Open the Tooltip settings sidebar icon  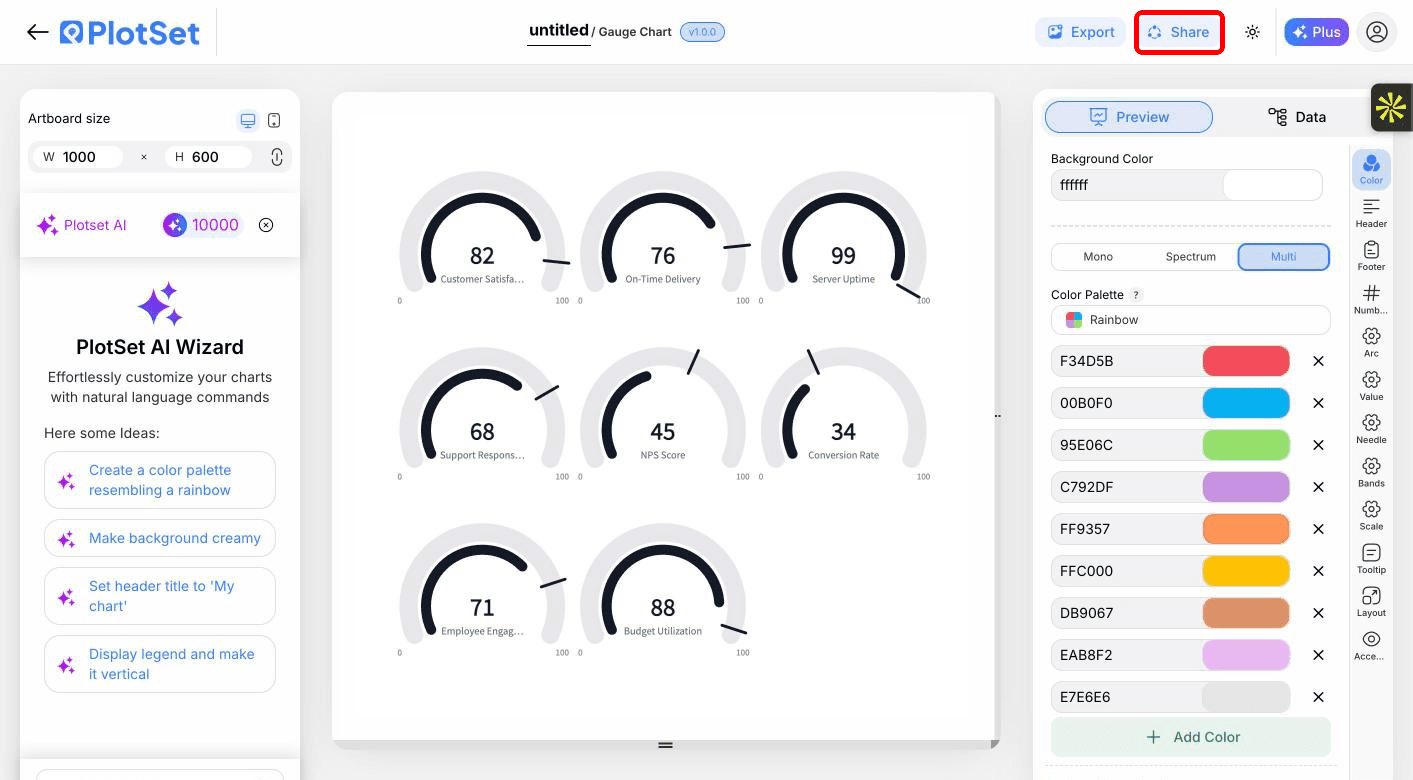tap(1371, 558)
